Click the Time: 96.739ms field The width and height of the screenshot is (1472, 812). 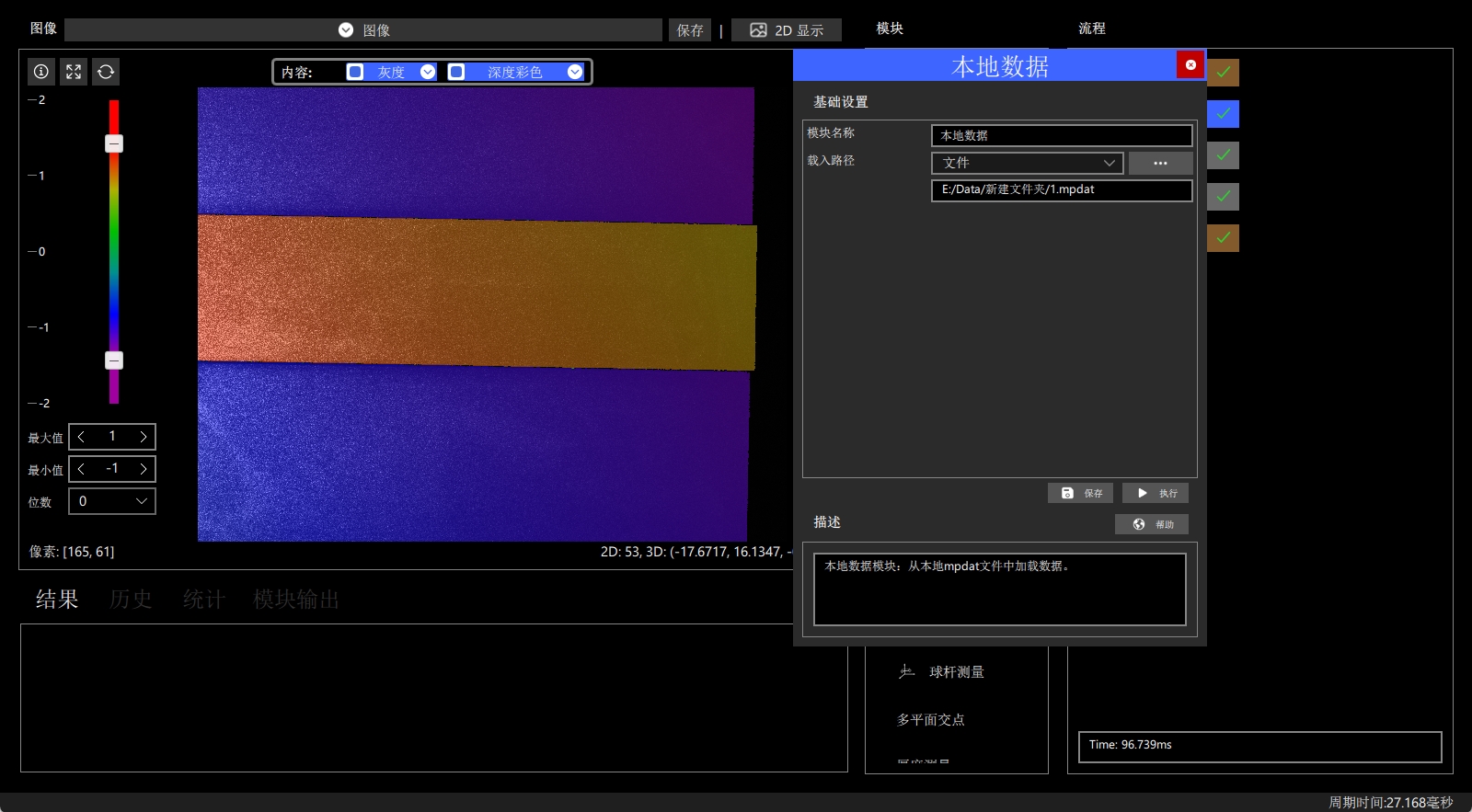click(1259, 747)
